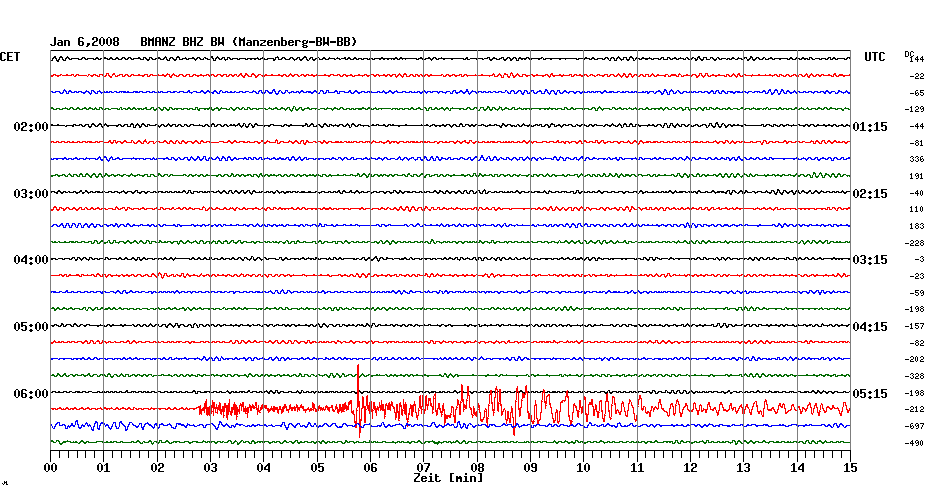Click minute tick label '02' on time axis

click(x=157, y=468)
